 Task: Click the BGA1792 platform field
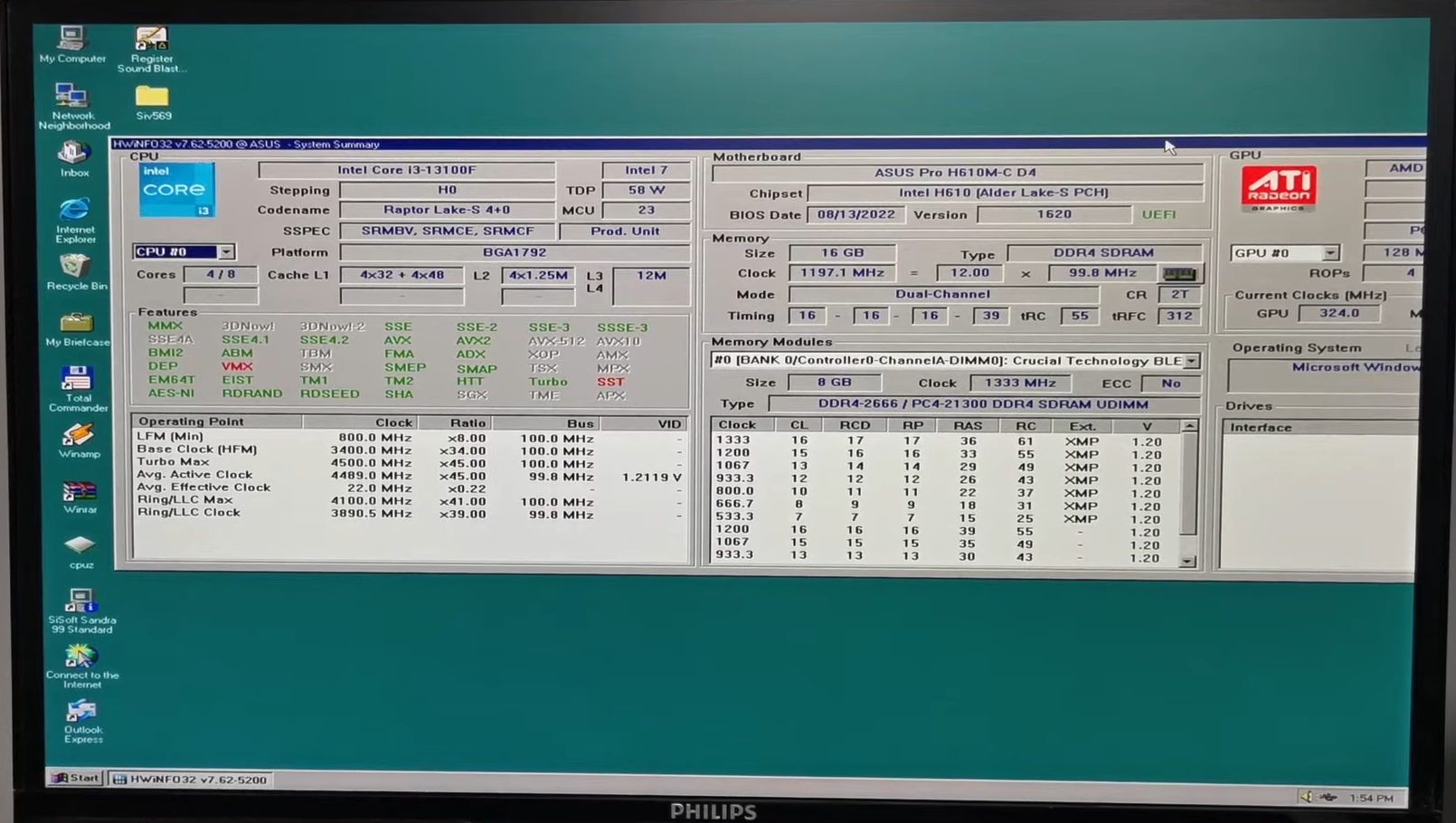click(x=514, y=252)
